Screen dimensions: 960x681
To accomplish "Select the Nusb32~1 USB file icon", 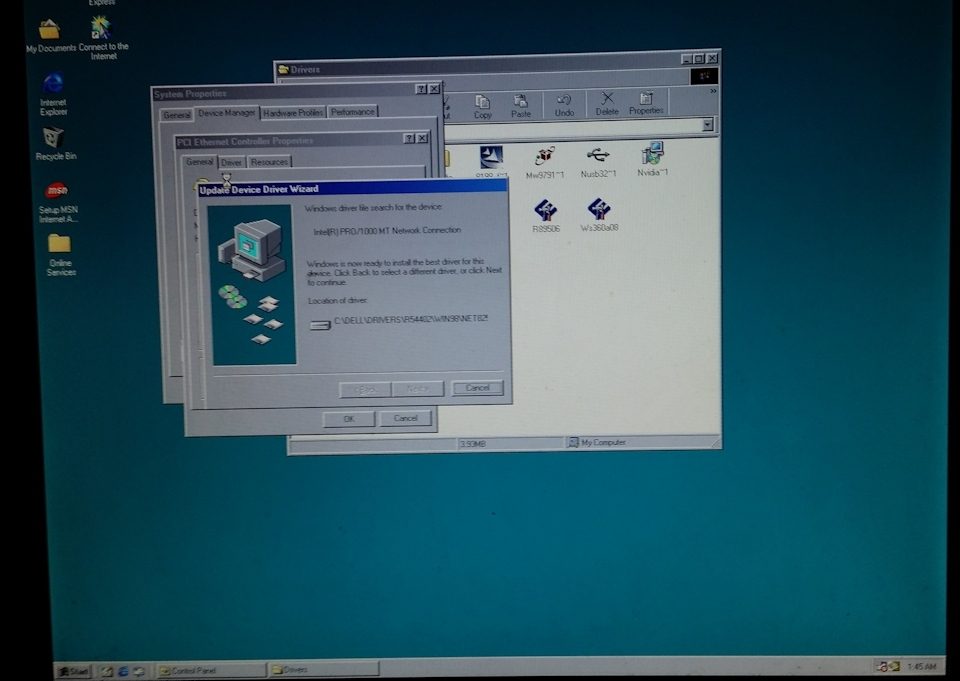I will 598,161.
